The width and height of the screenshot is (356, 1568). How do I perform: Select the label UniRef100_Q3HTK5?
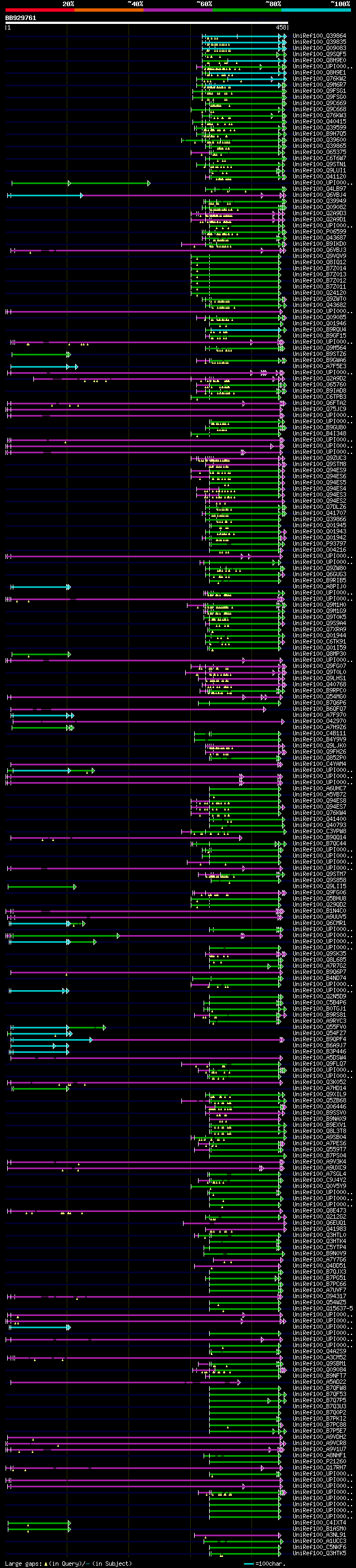[319, 1553]
